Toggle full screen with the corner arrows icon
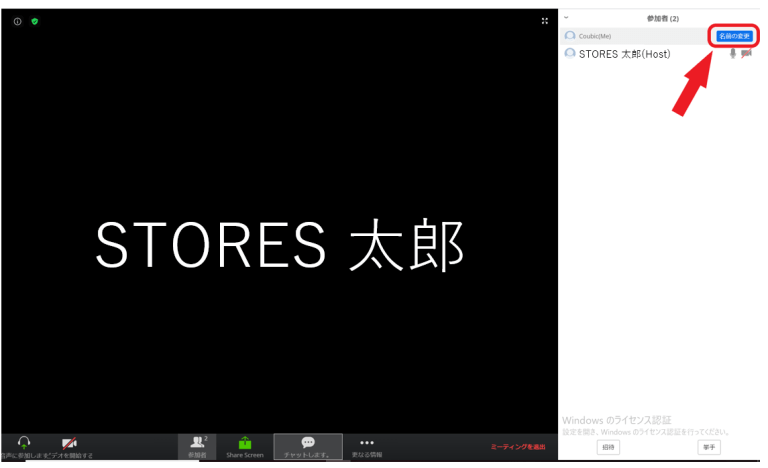Screen dimensions: 768x468 click(x=545, y=21)
